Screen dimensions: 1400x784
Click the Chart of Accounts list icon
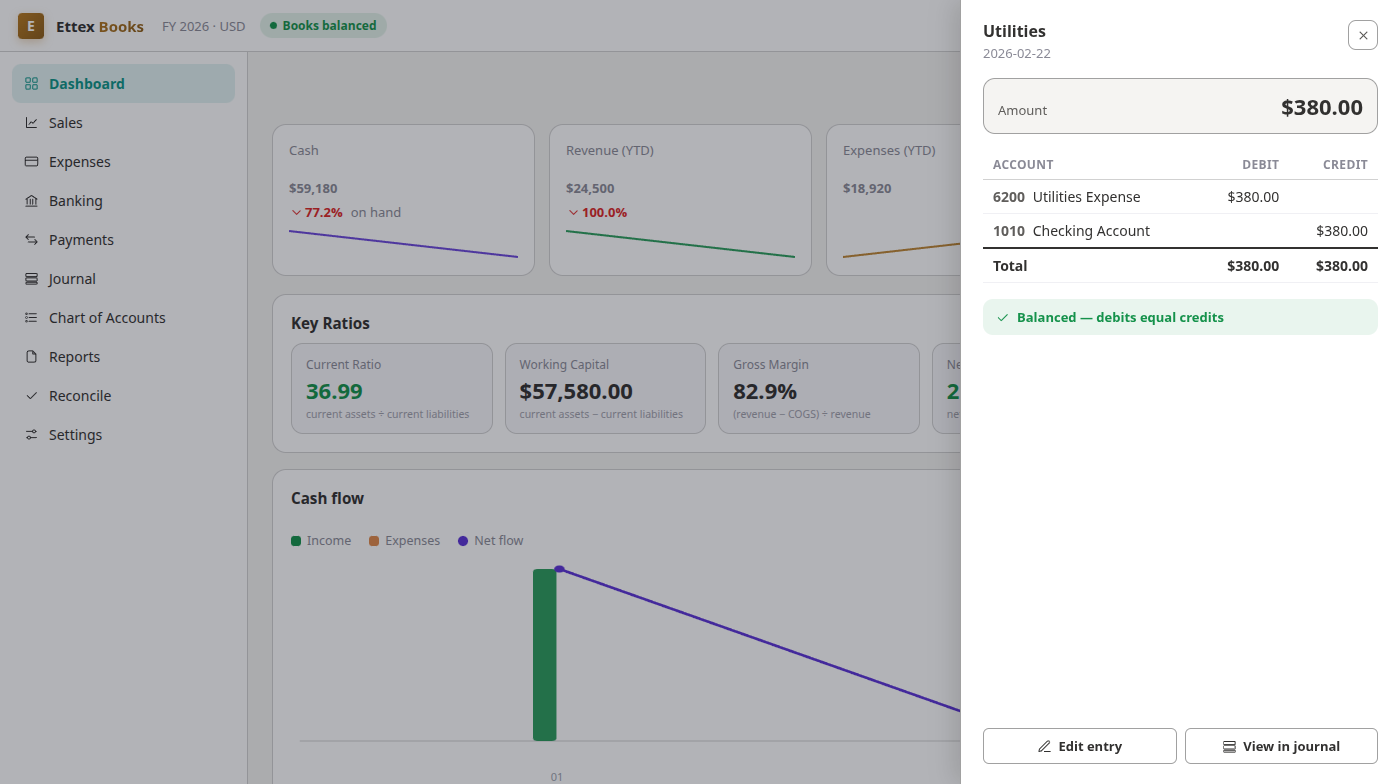click(x=31, y=318)
